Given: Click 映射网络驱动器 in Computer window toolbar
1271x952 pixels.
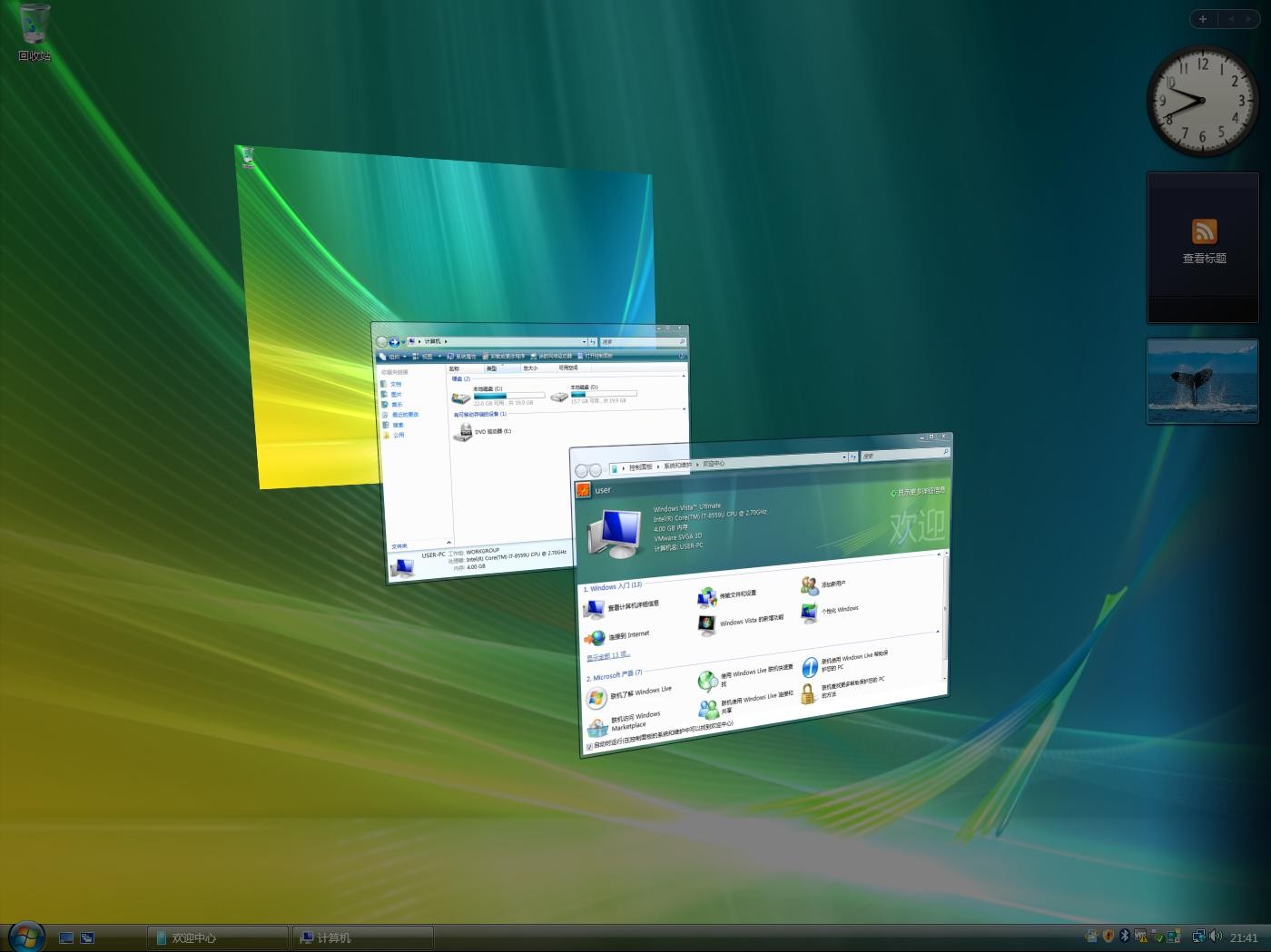Looking at the screenshot, I should (551, 356).
